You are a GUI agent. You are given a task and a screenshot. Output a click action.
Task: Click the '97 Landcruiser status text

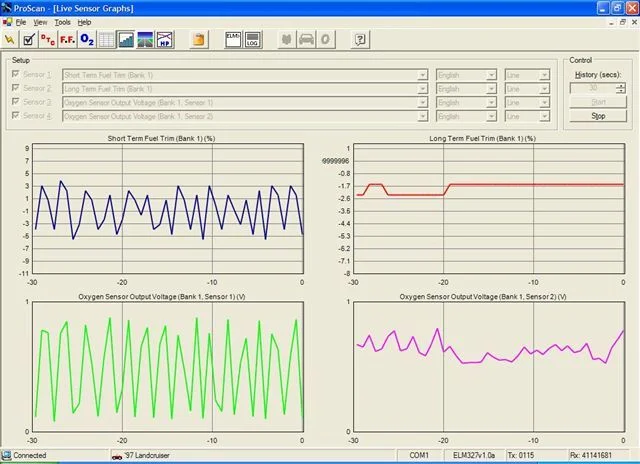147,455
